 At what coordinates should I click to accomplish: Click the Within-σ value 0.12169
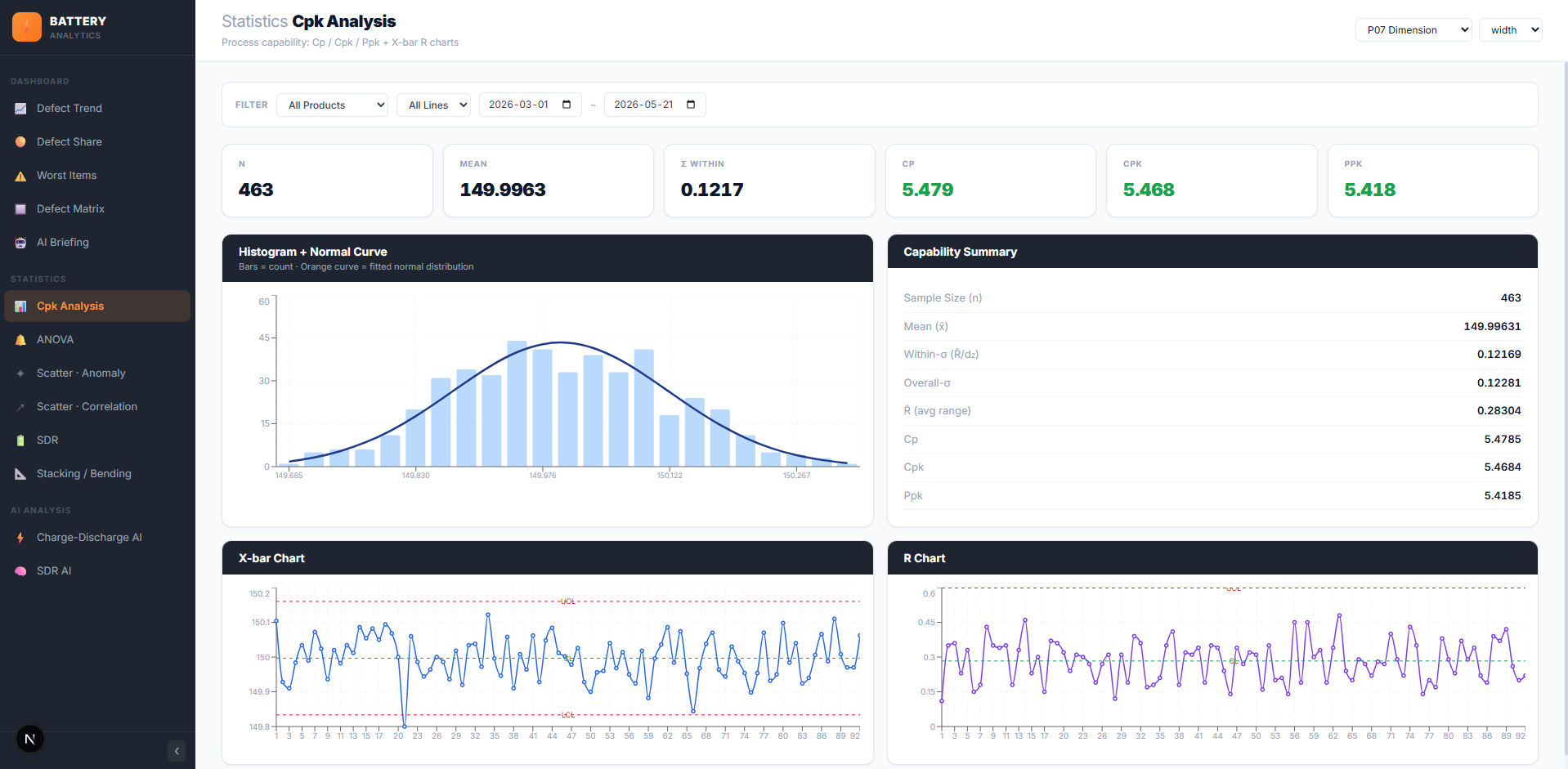coord(1499,355)
